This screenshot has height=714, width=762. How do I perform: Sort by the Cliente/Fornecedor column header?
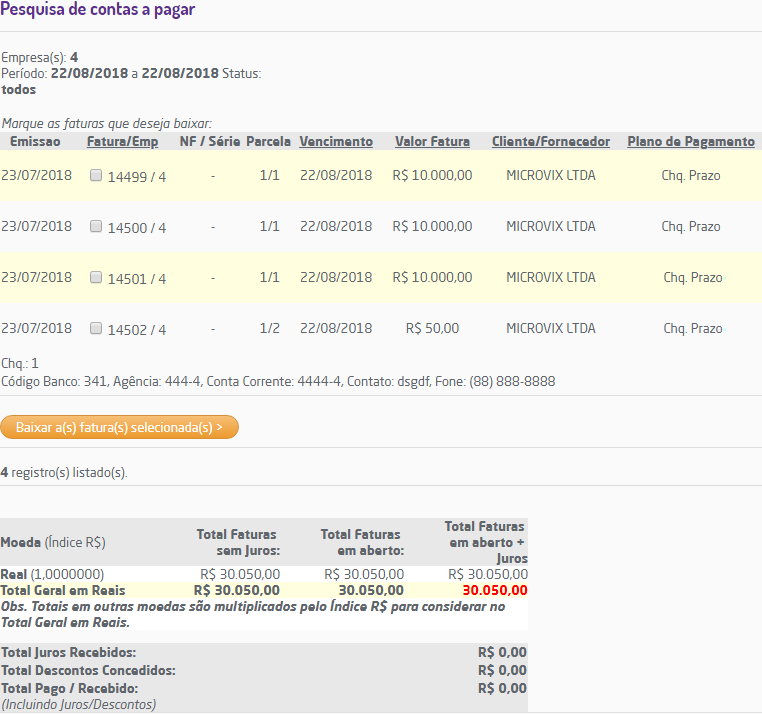coord(551,141)
